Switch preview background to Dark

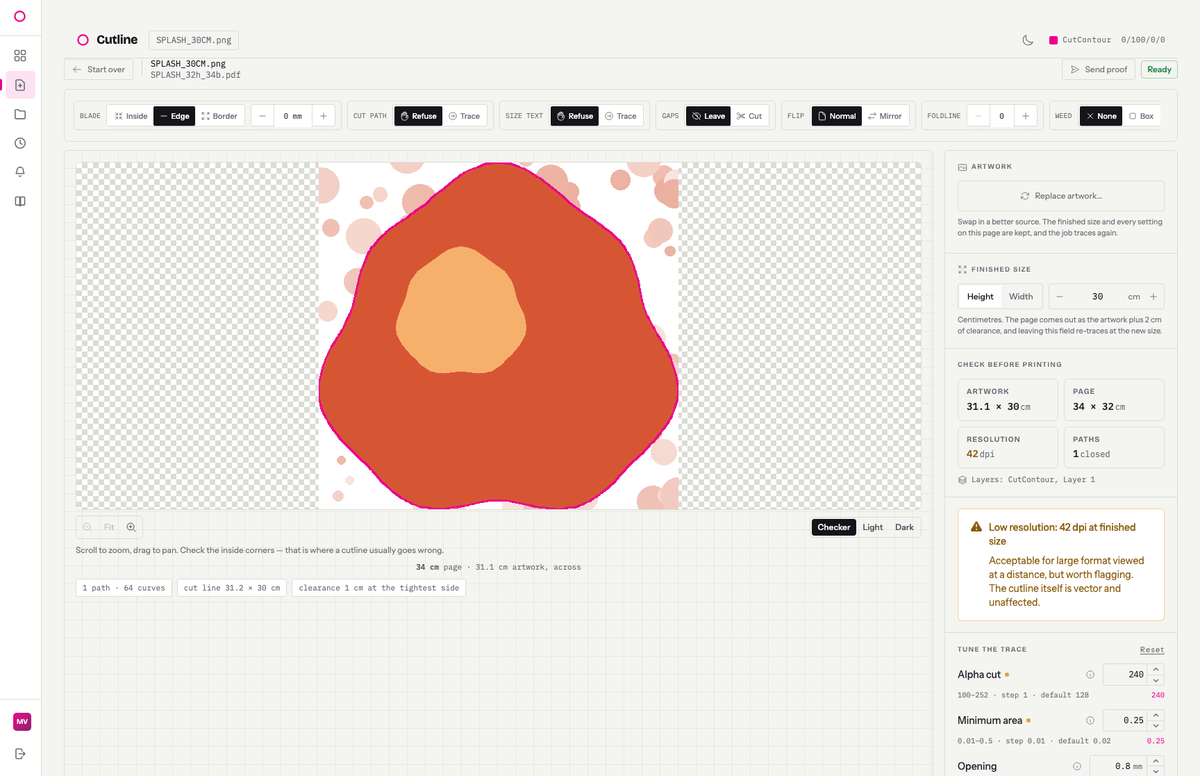click(x=904, y=527)
